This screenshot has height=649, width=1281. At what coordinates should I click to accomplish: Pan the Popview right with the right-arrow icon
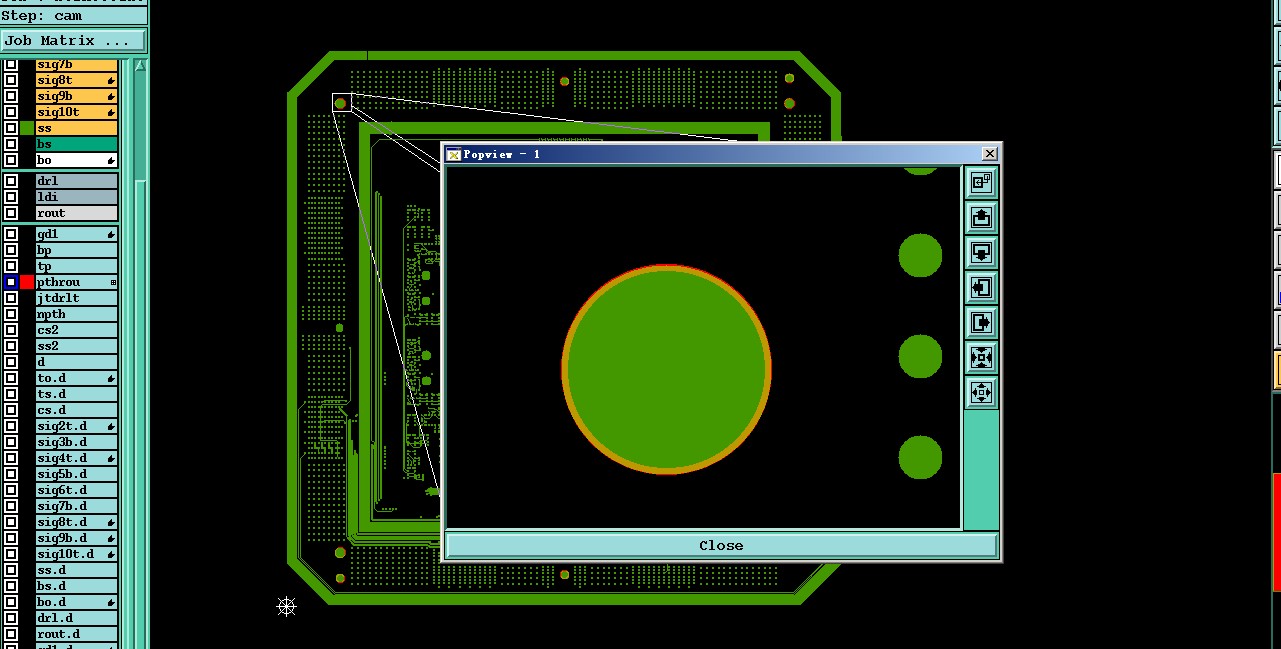981,323
